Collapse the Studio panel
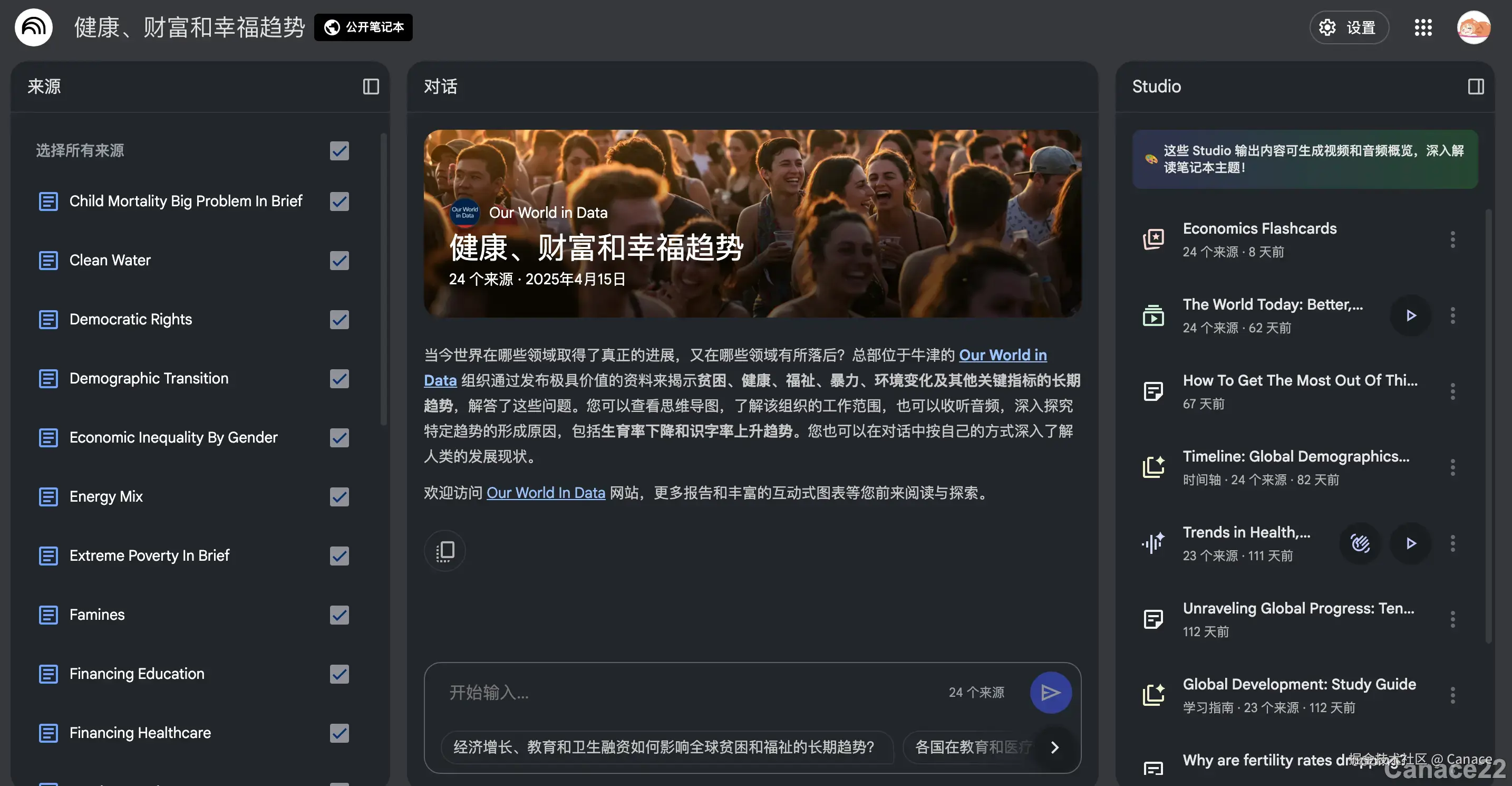The height and width of the screenshot is (786, 1512). click(1476, 87)
